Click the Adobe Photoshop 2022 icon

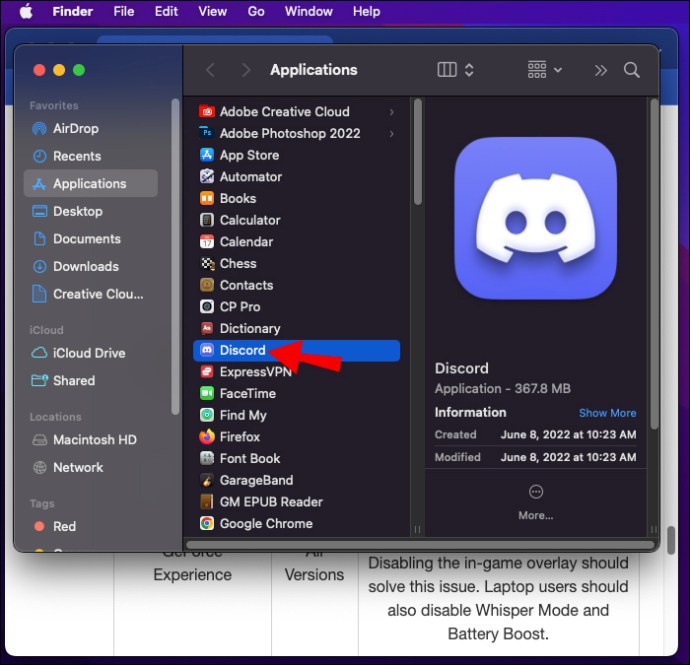click(207, 133)
